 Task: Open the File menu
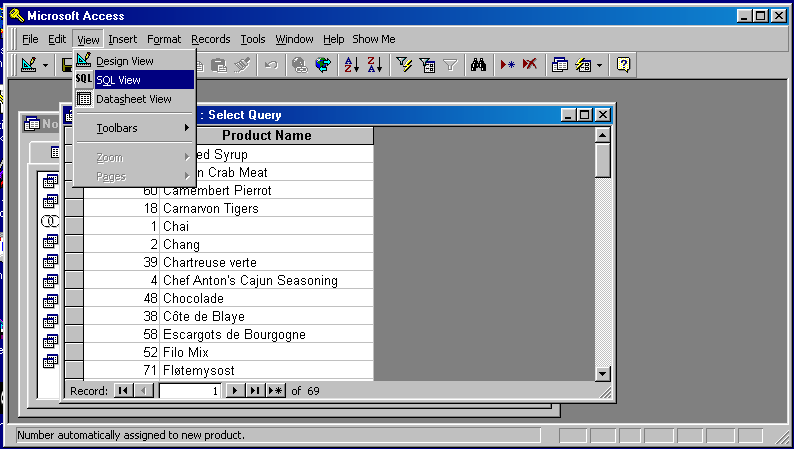[x=30, y=39]
